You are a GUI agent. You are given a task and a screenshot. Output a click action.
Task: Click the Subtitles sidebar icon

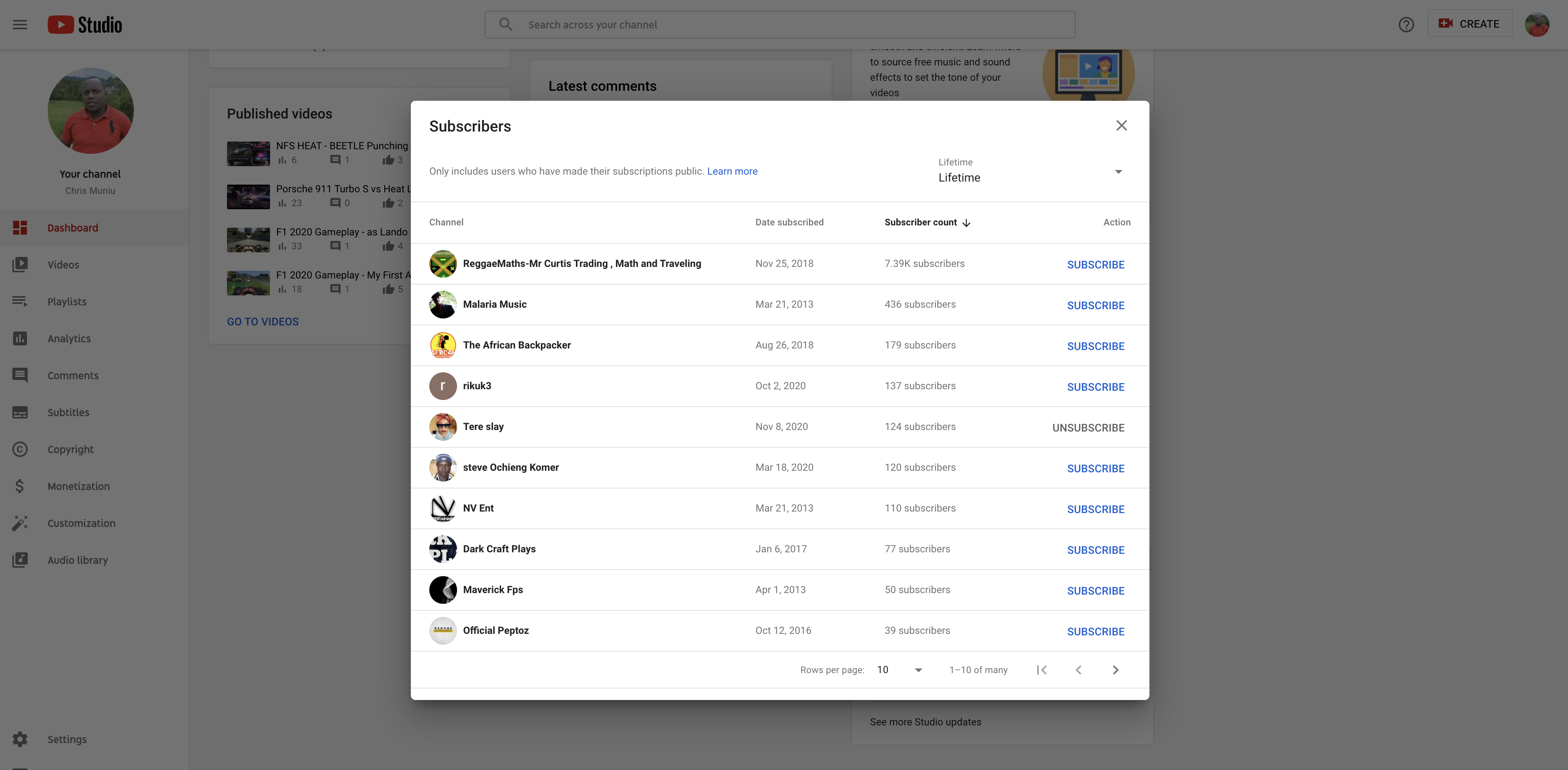click(20, 412)
